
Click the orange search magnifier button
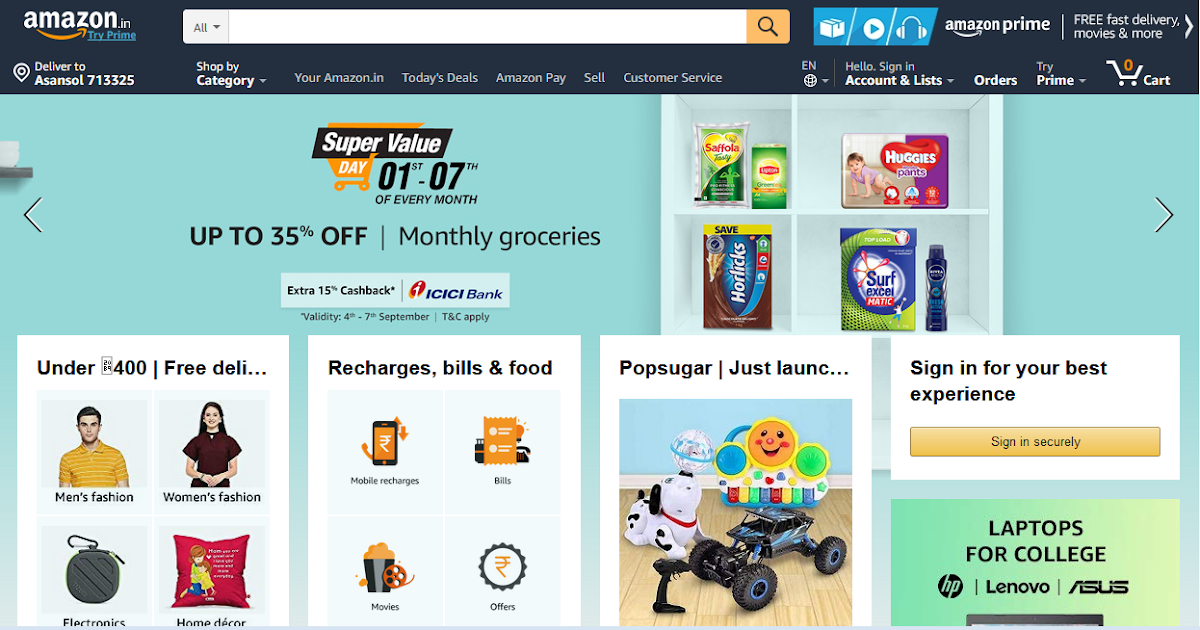(768, 26)
